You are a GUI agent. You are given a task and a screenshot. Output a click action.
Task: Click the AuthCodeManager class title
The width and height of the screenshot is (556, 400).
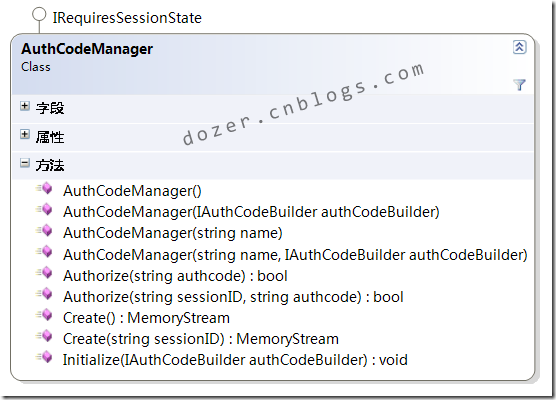pyautogui.click(x=87, y=49)
